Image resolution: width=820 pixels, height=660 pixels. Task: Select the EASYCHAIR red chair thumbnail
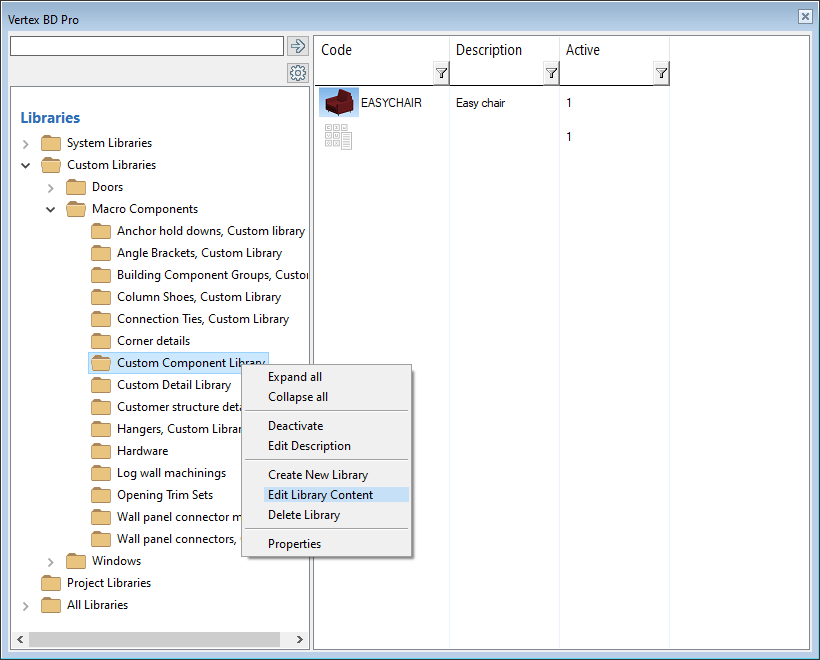(339, 103)
